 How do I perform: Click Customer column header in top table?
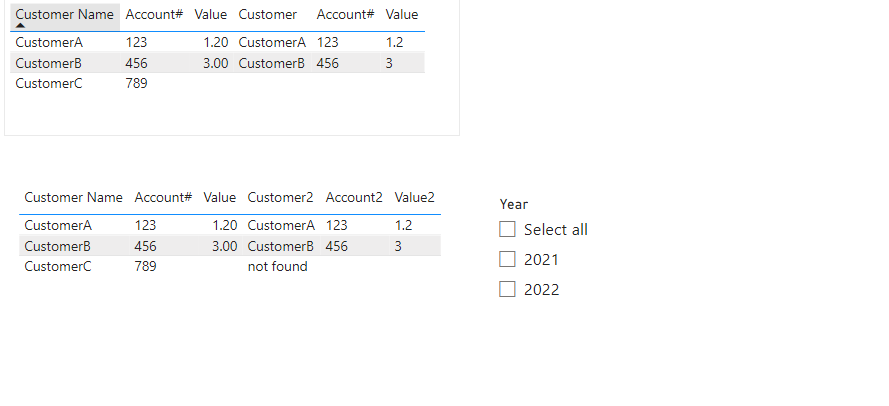[x=267, y=14]
